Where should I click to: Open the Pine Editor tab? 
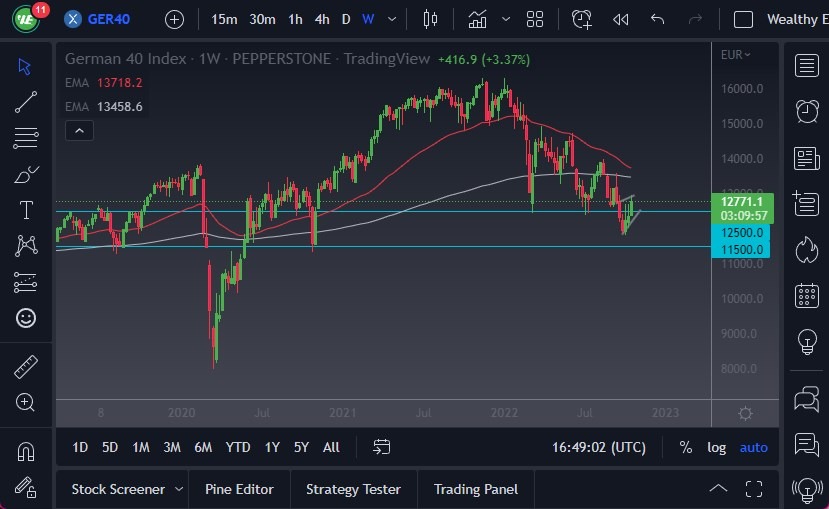tap(239, 489)
